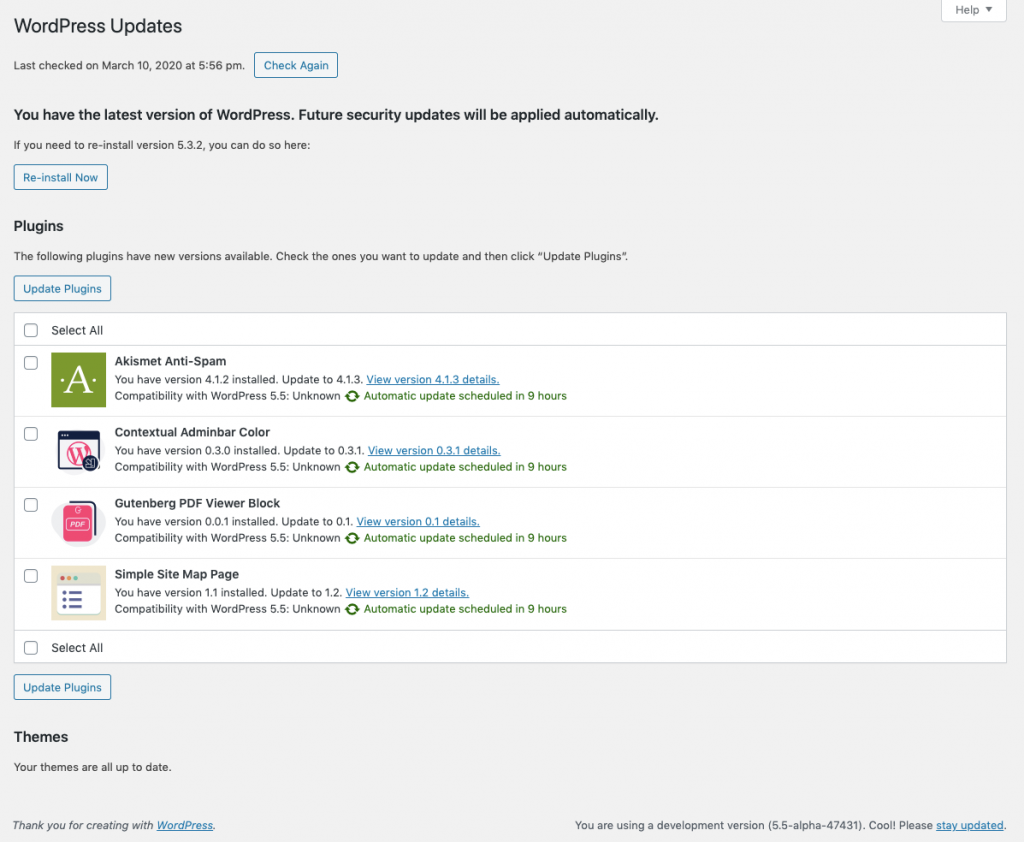Screen dimensions: 1024x842
Task: Click the Akismet Anti-Spam plugin title
Action: 170,361
